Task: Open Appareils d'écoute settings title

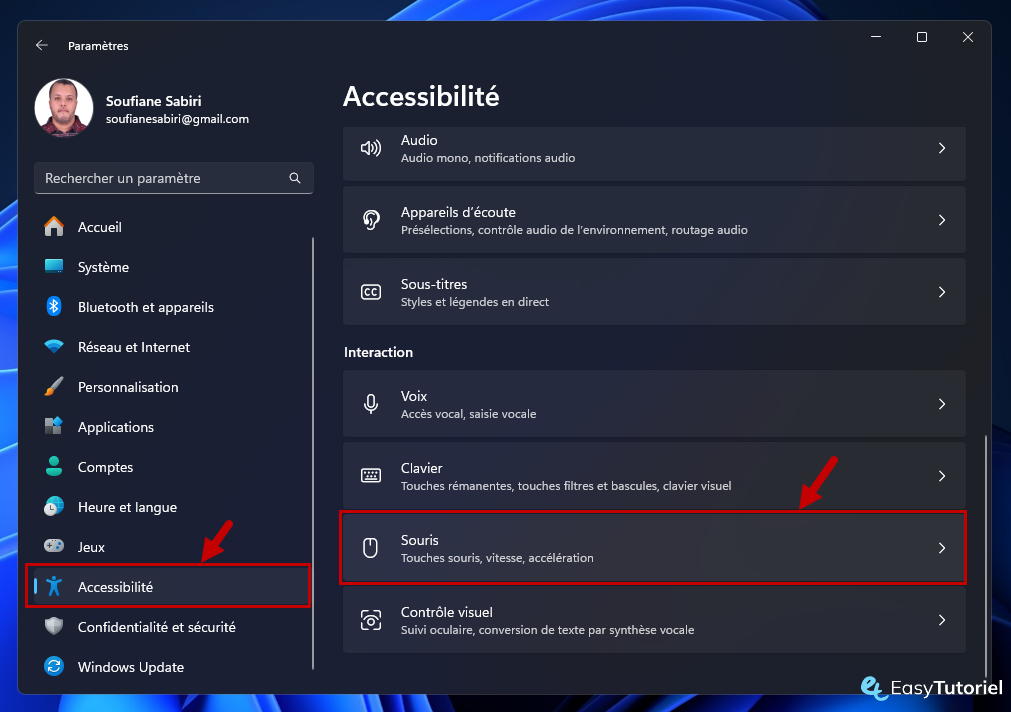Action: [458, 212]
